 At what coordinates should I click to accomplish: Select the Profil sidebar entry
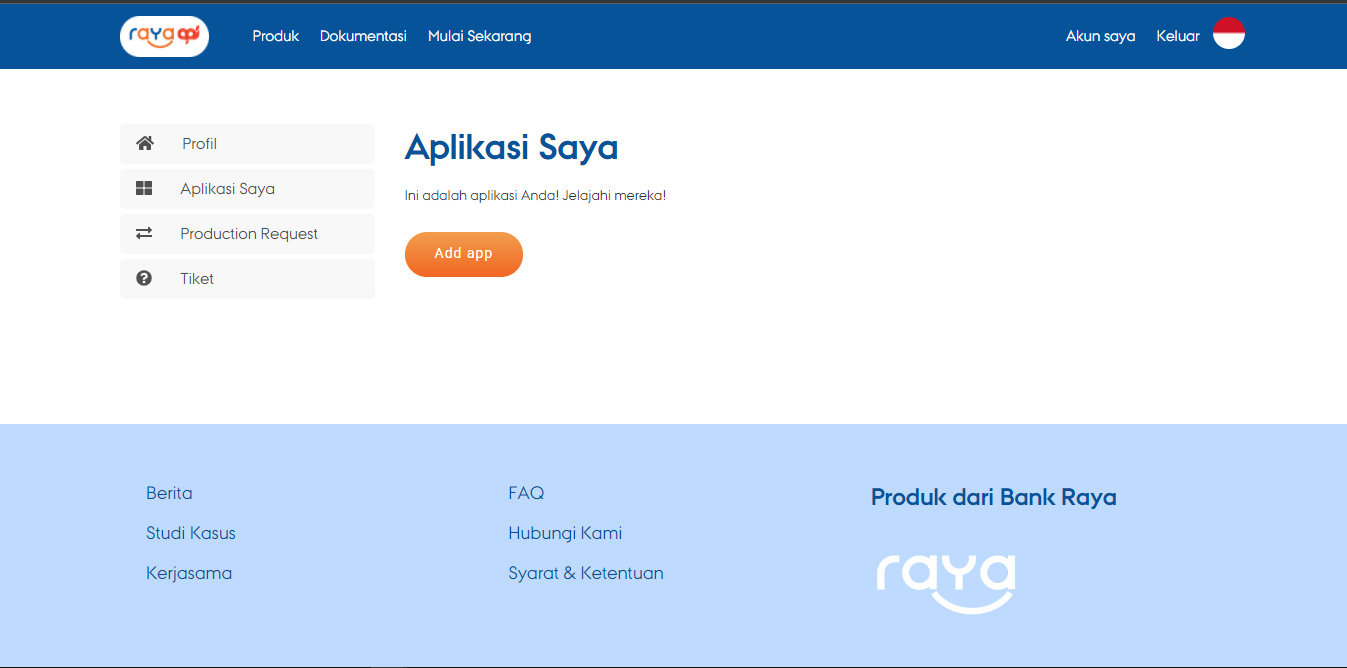pyautogui.click(x=199, y=143)
